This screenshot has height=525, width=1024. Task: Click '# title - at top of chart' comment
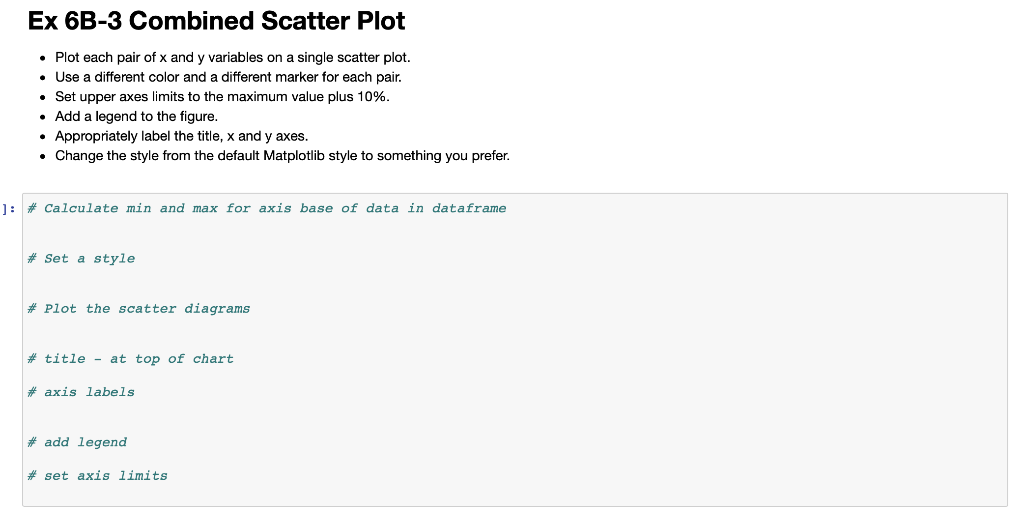[131, 359]
